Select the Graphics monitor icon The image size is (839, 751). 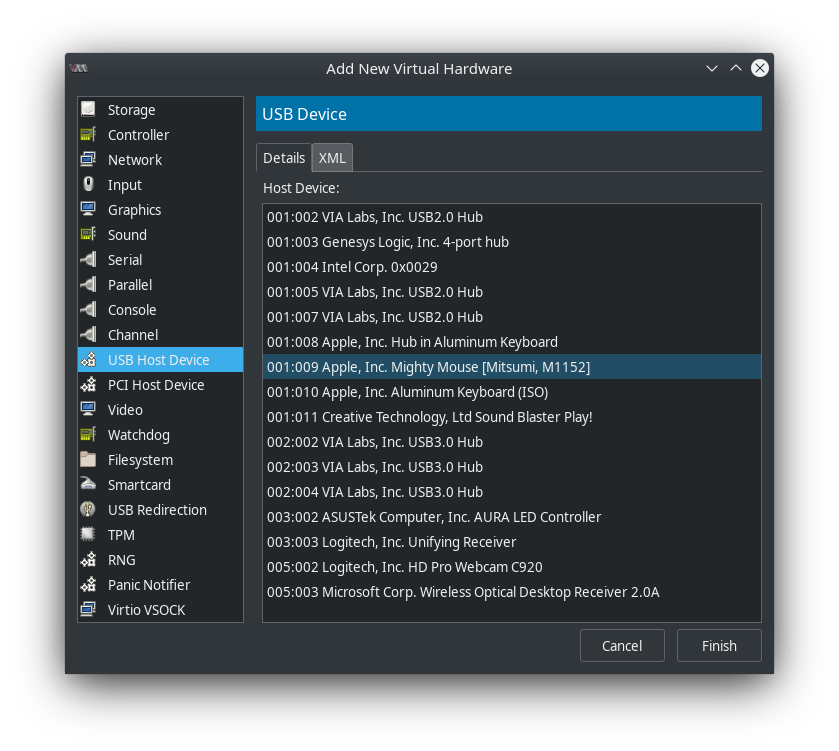click(x=88, y=209)
